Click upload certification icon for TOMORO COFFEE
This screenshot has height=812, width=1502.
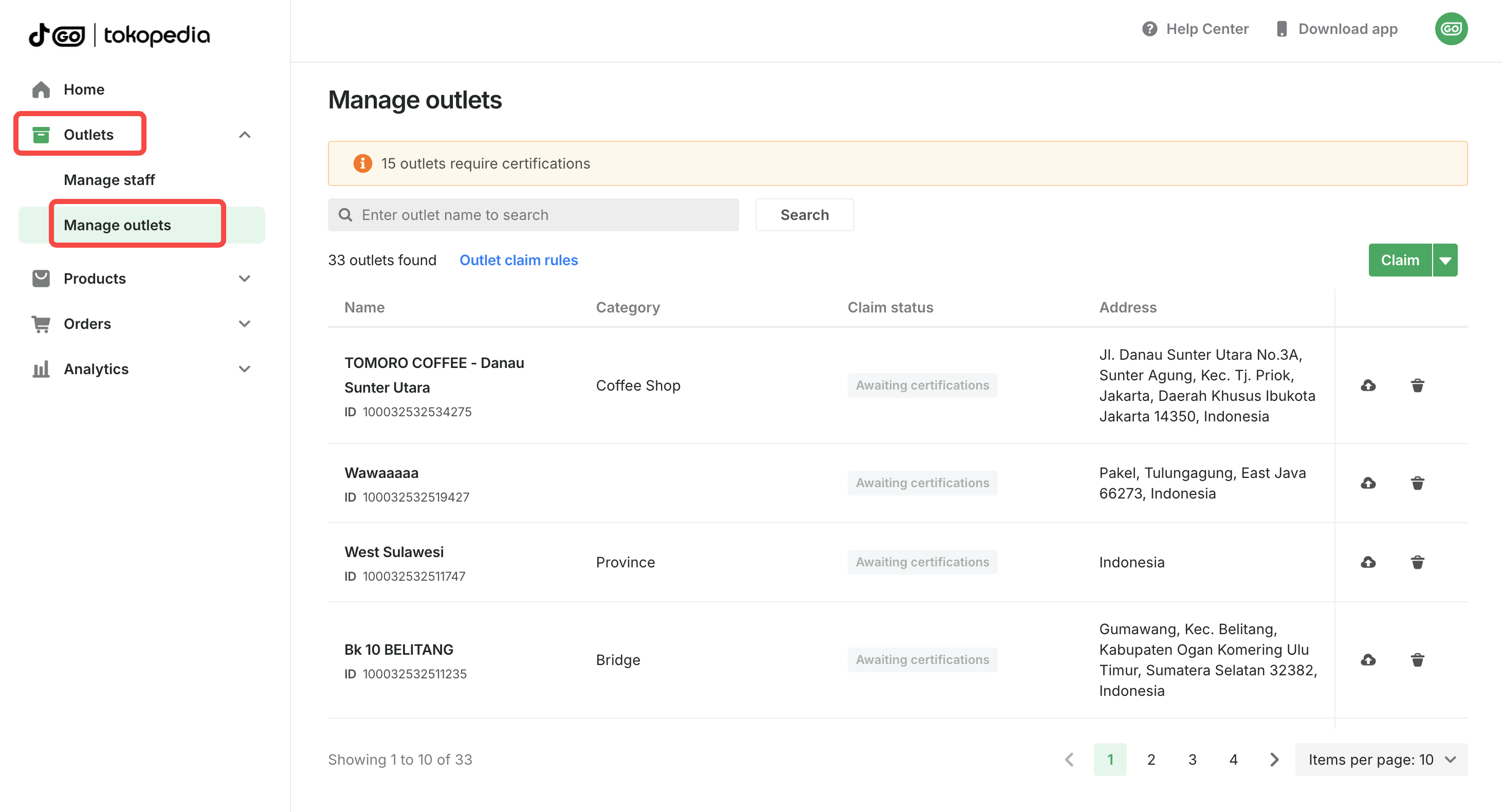click(1368, 385)
